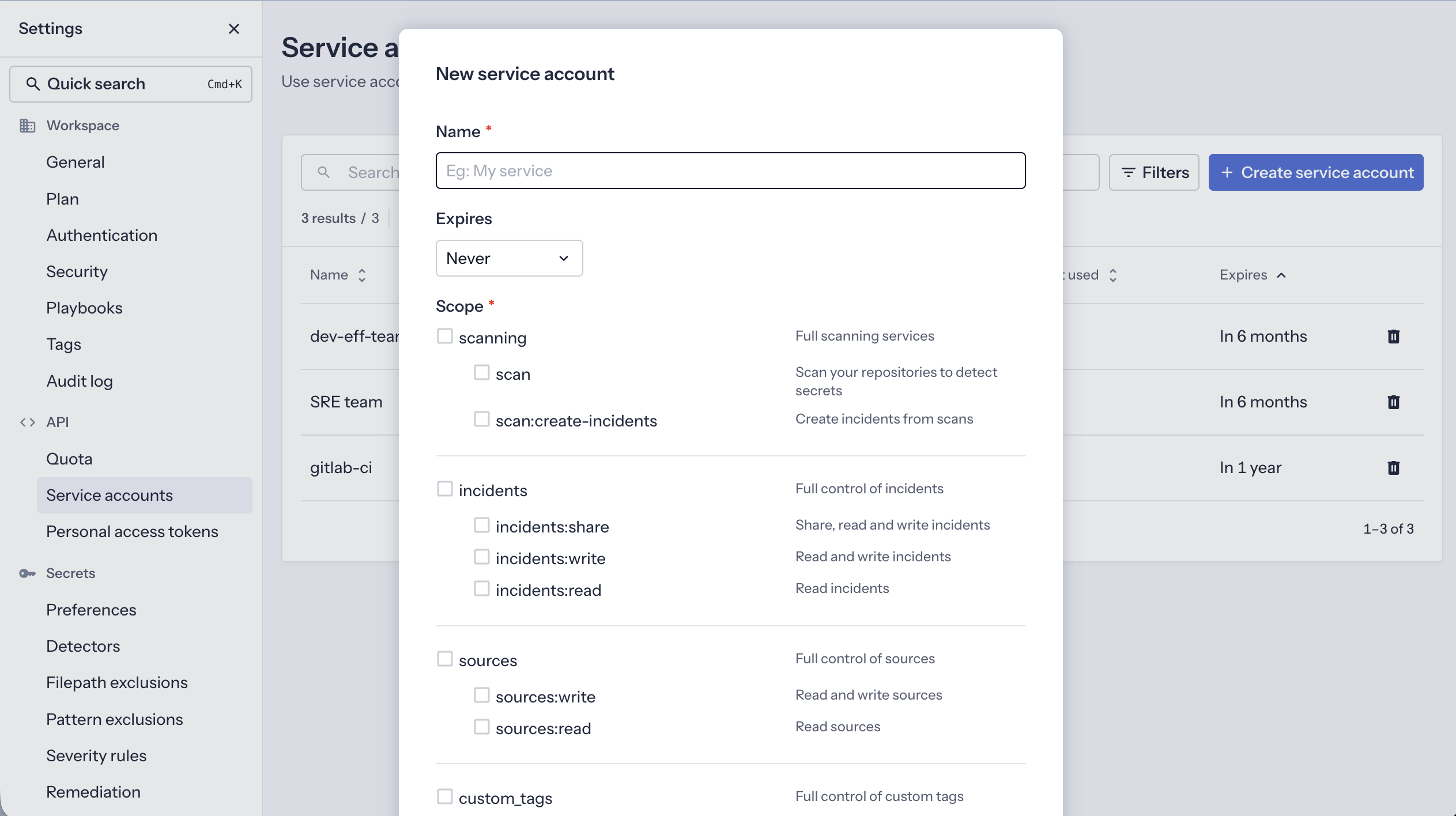Click the API code icon in sidebar
The width and height of the screenshot is (1456, 816).
click(x=27, y=422)
